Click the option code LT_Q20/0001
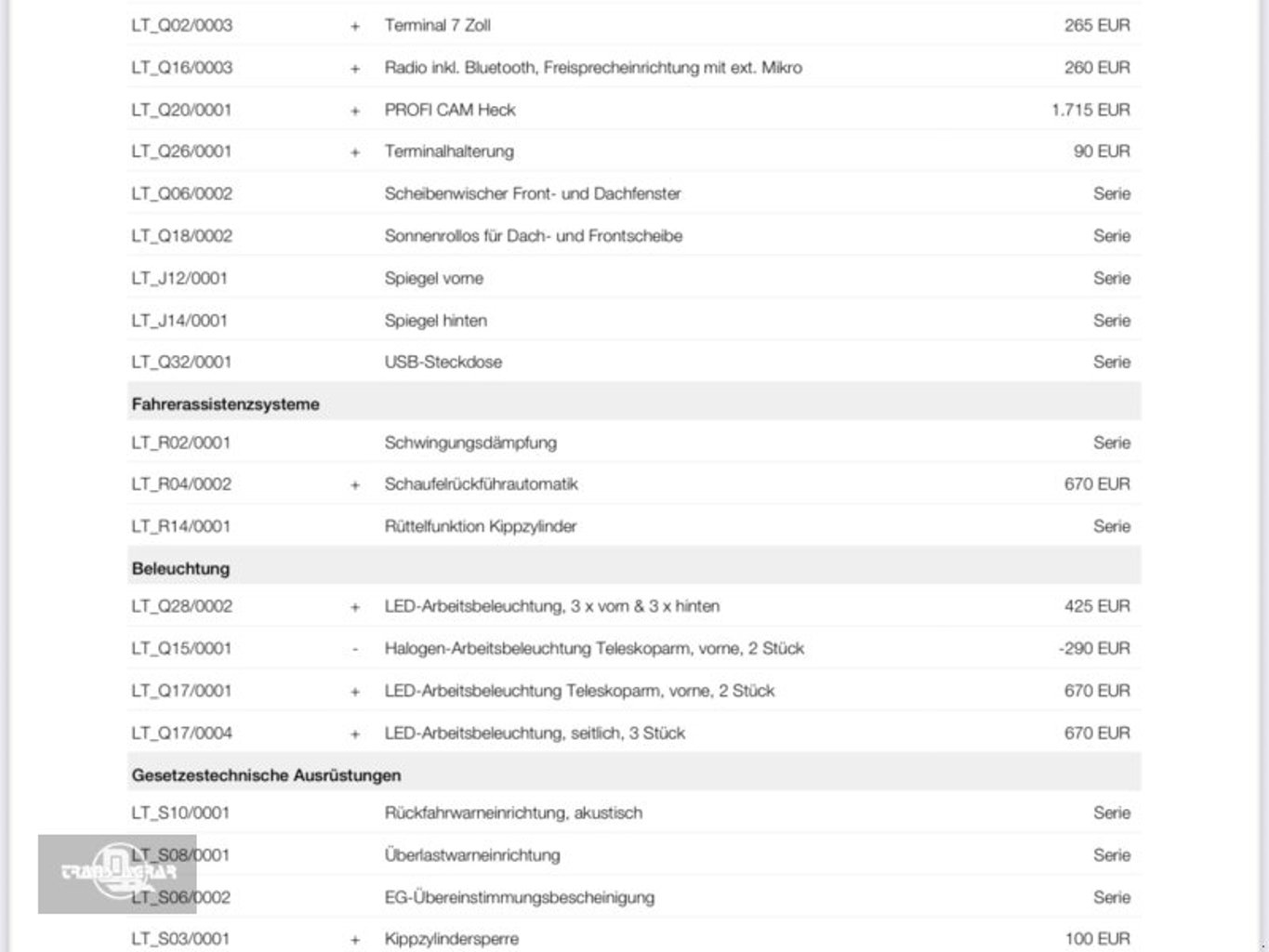The image size is (1269, 952). 181,110
